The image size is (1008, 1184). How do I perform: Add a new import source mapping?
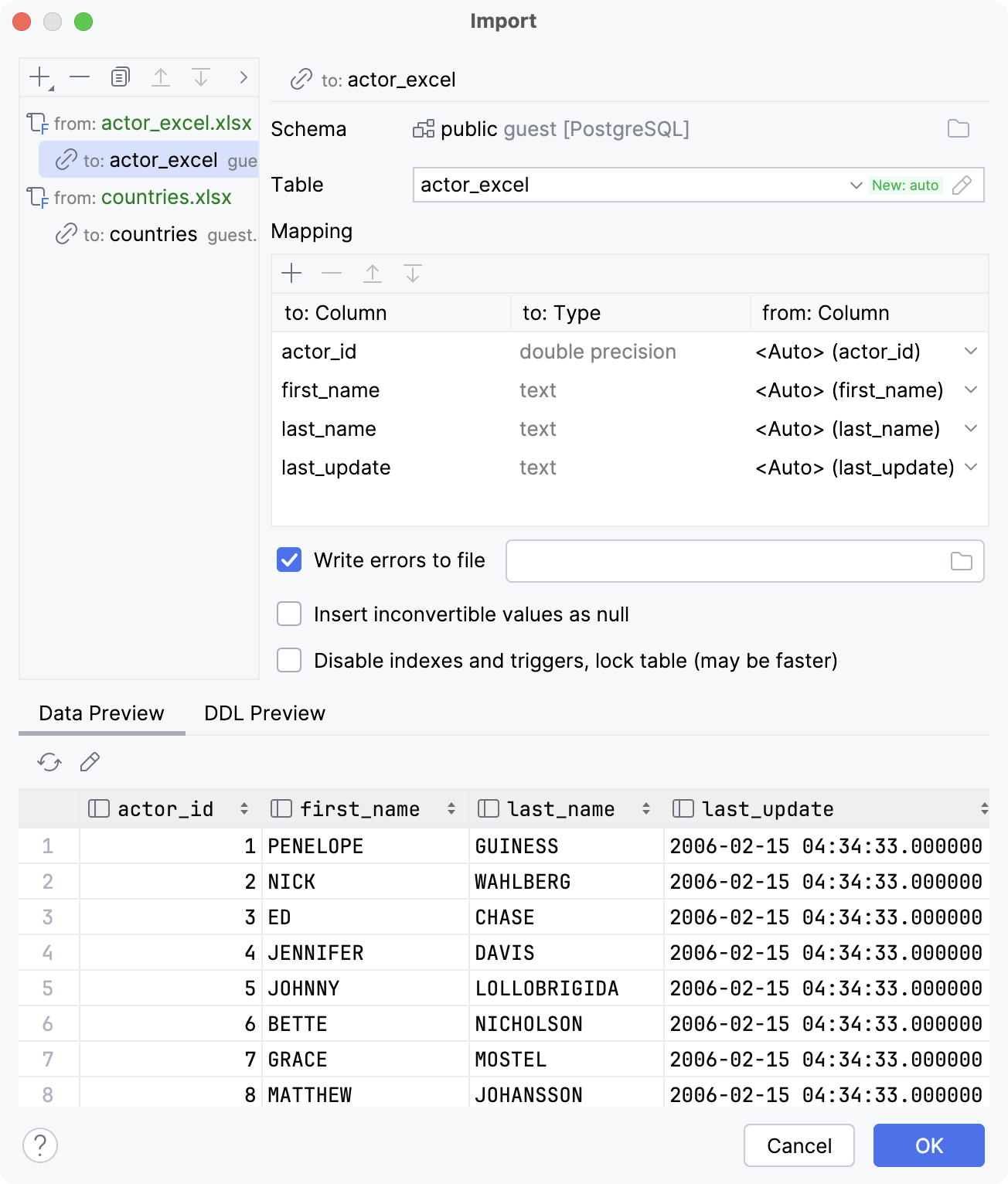pyautogui.click(x=36, y=77)
